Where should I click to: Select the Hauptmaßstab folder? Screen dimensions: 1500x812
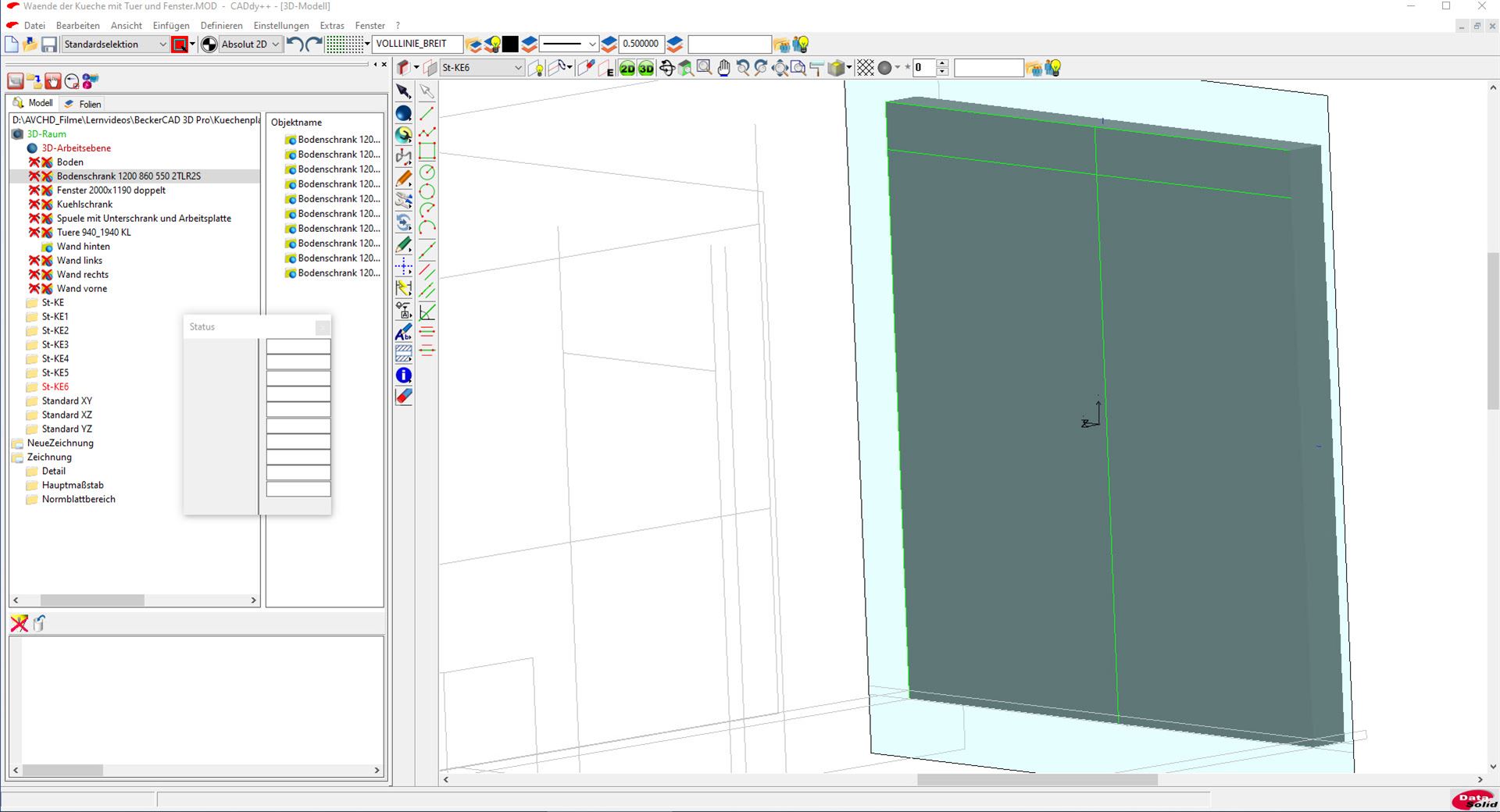(x=73, y=486)
